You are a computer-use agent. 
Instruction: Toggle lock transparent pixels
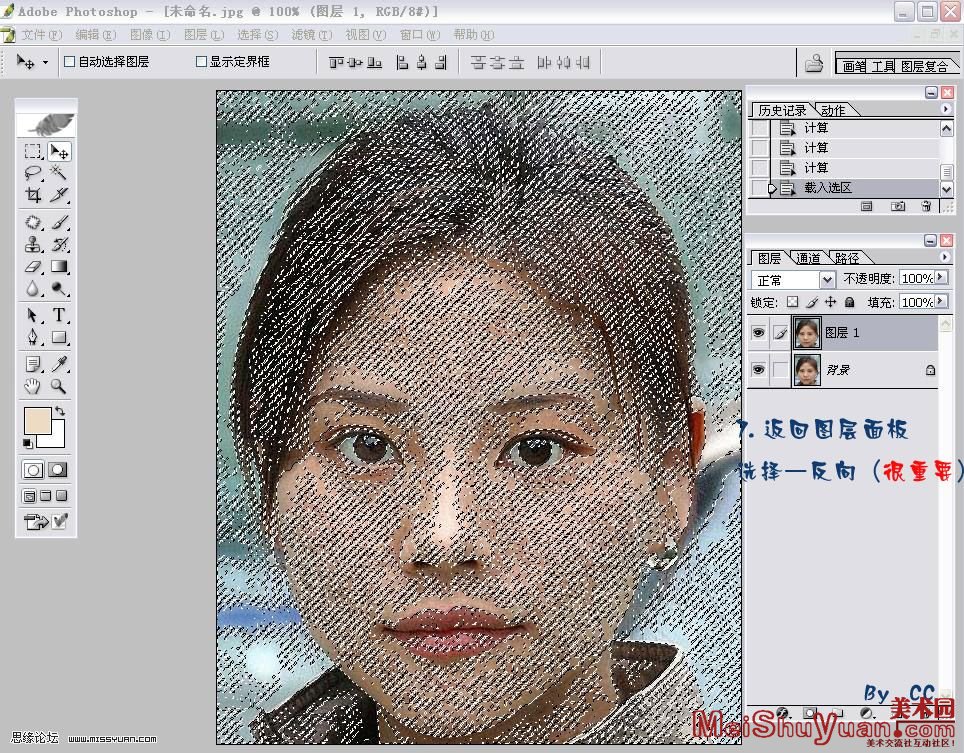pyautogui.click(x=792, y=302)
